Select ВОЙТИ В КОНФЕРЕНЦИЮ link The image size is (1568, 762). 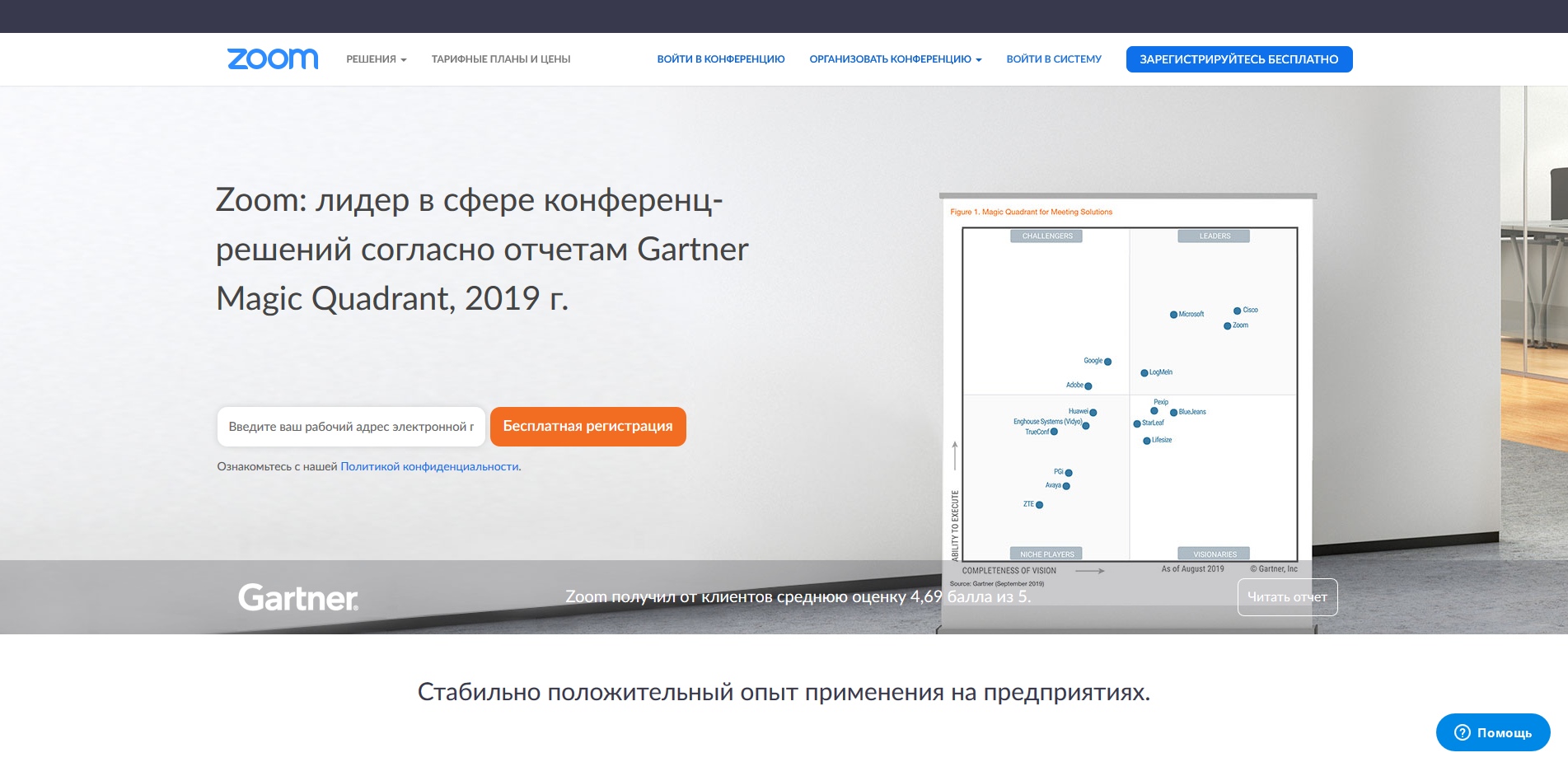click(x=721, y=59)
